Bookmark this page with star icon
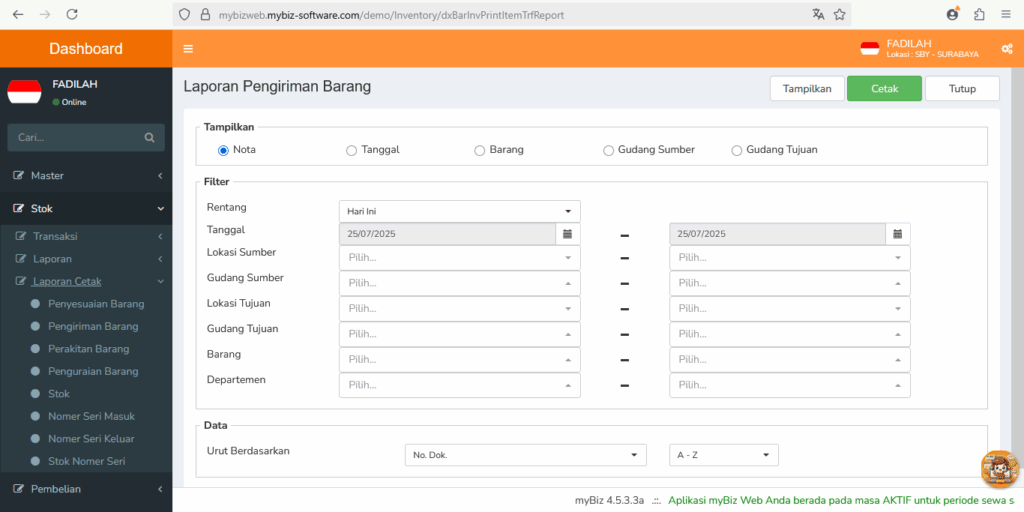 click(x=840, y=14)
